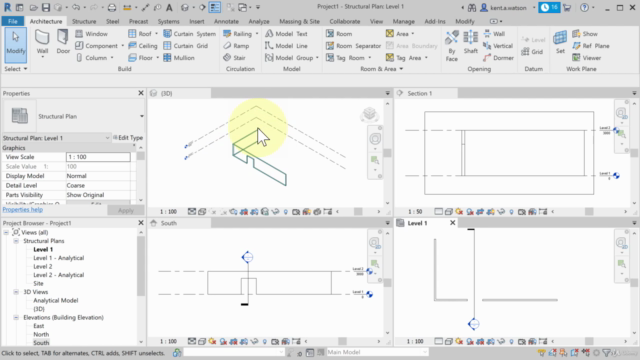
Task: Click the Grid datum tool
Action: [x=532, y=52]
